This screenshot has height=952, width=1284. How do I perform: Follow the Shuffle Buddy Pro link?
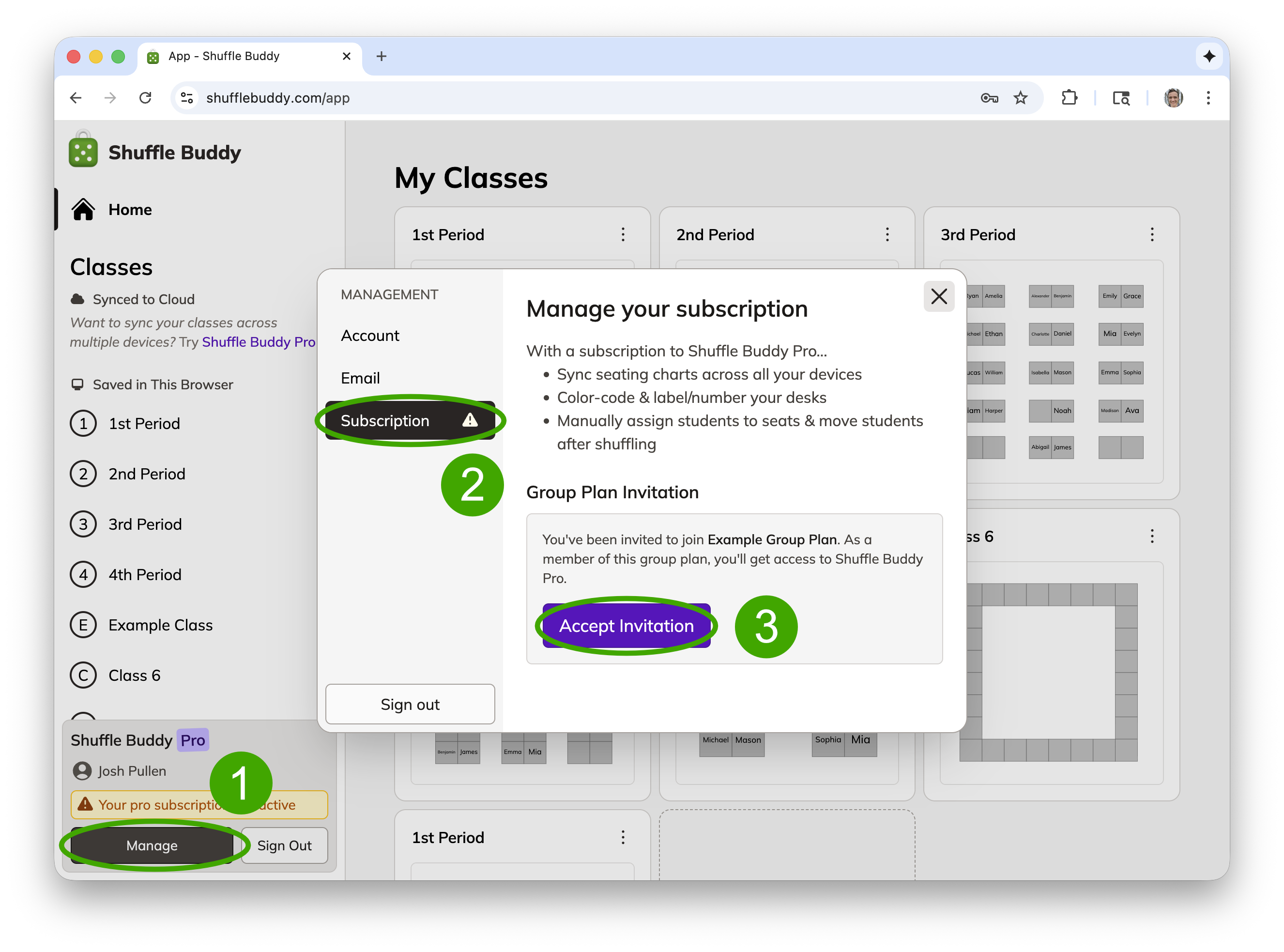[258, 342]
